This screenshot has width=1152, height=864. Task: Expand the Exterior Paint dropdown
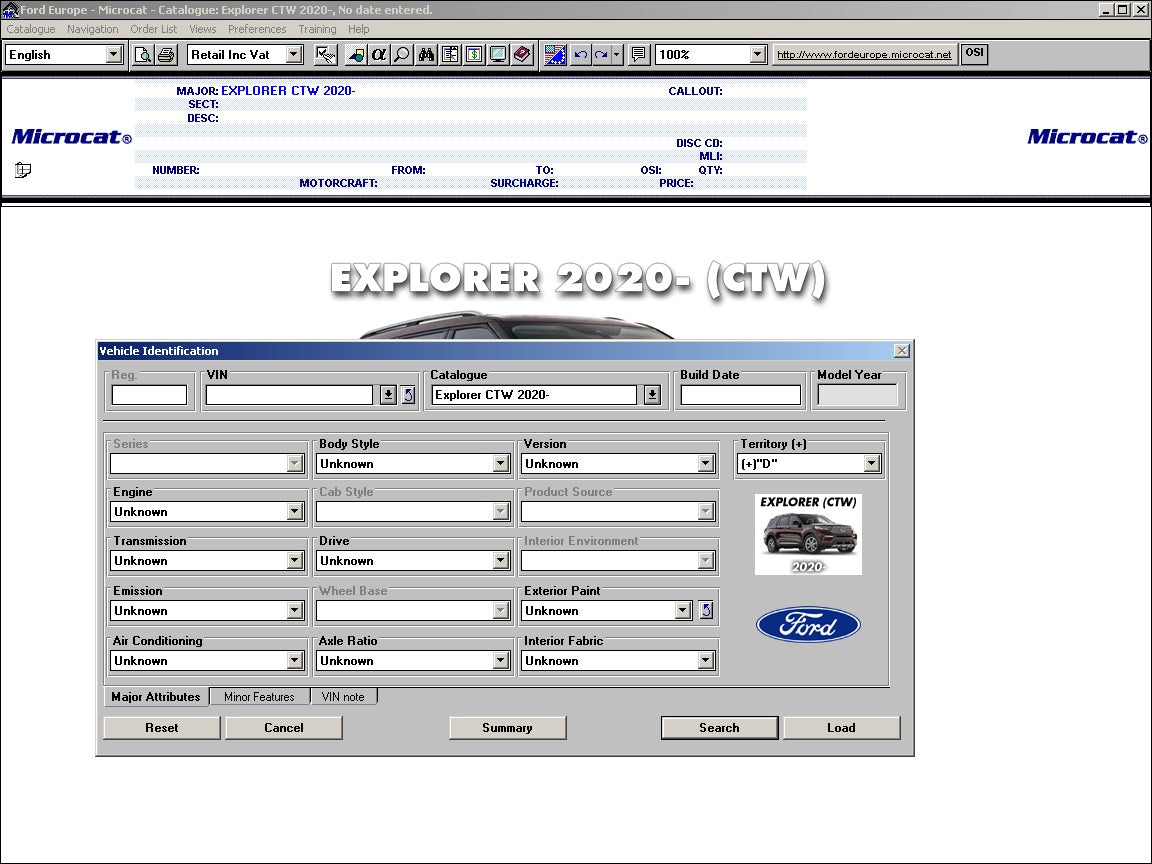pyautogui.click(x=683, y=611)
